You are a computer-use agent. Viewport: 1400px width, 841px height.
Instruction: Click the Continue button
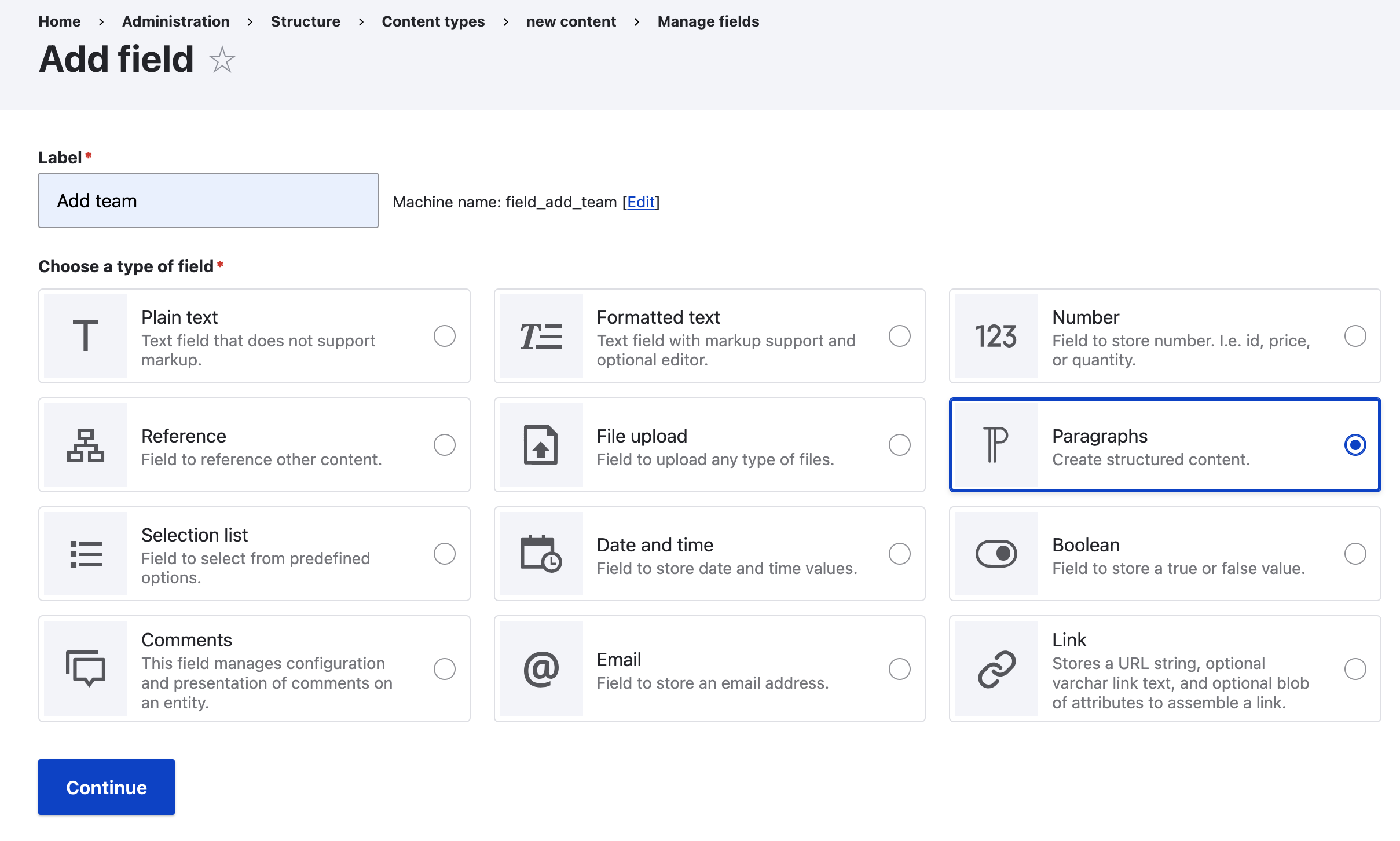106,787
